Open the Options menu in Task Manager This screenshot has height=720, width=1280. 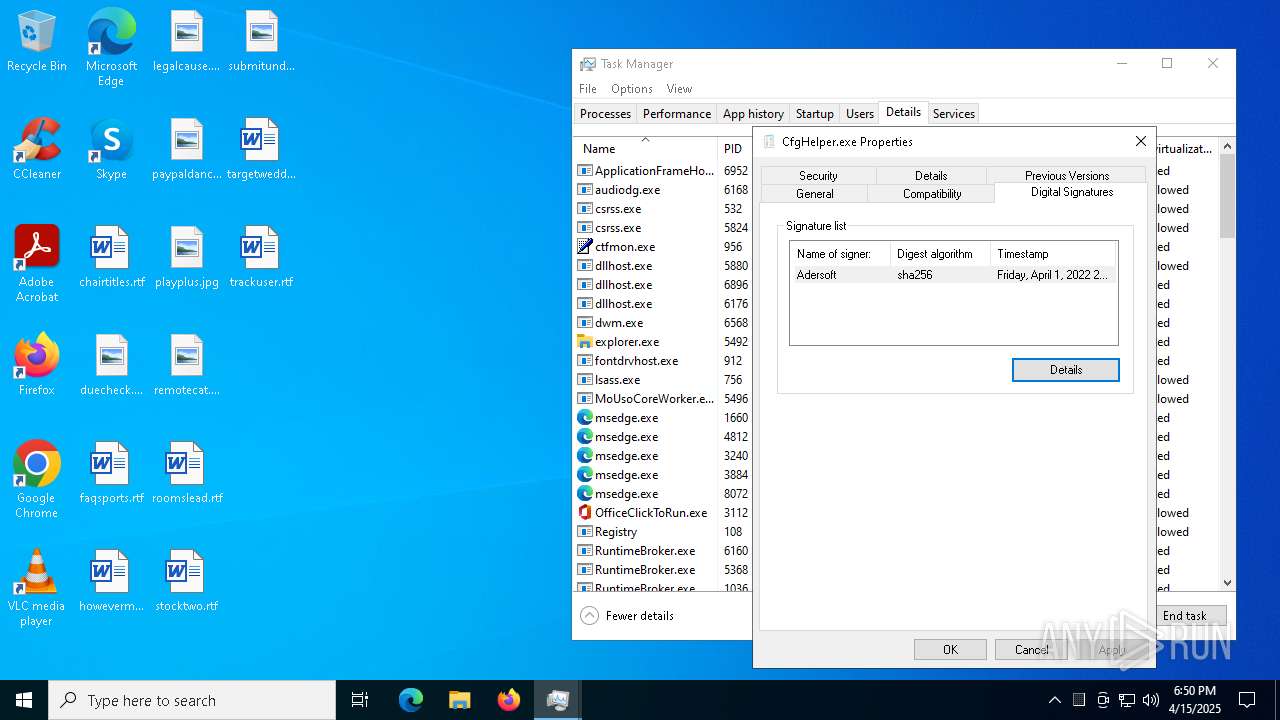632,89
